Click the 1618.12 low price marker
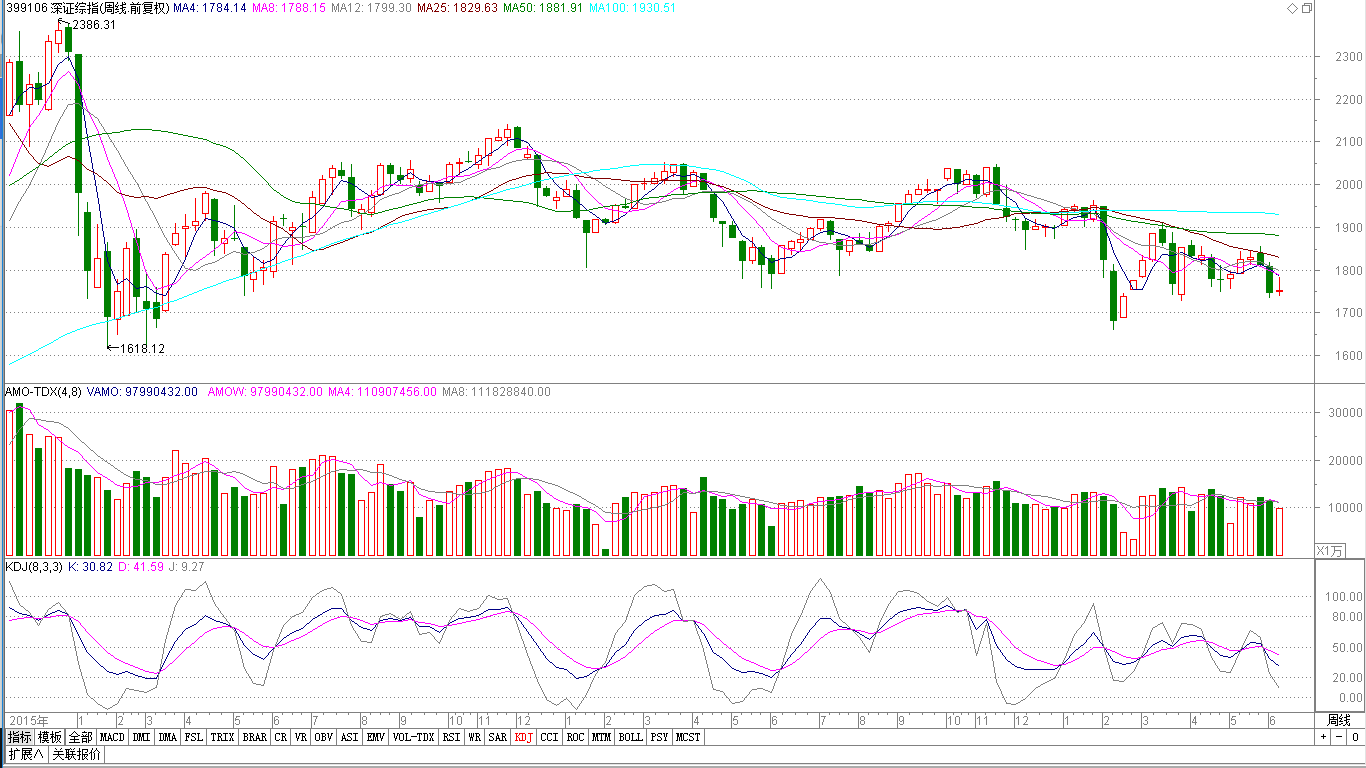 [142, 349]
